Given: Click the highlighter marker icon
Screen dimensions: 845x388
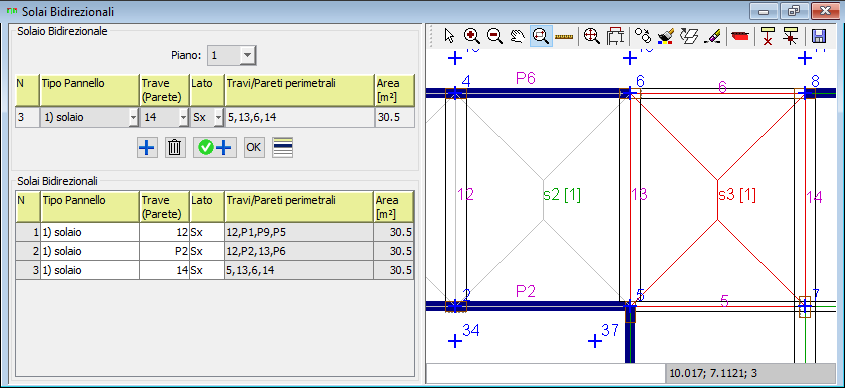Looking at the screenshot, I should 712,36.
